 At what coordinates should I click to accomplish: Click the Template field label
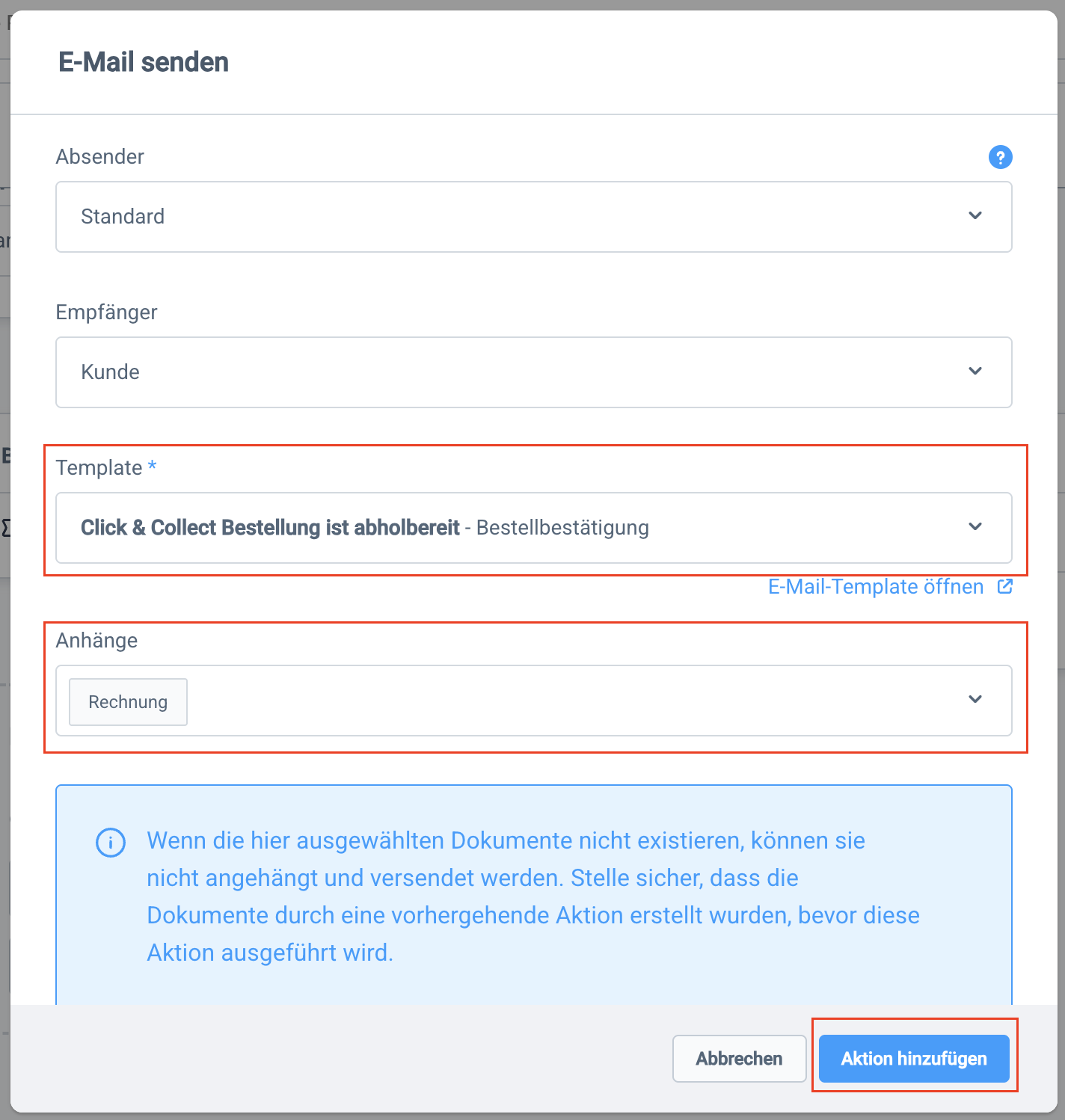[99, 468]
